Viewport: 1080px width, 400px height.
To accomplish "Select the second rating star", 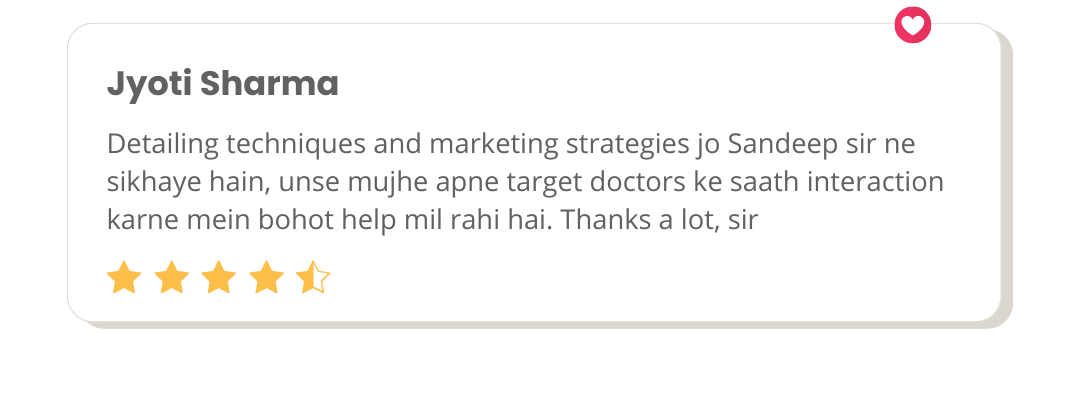I will click(172, 277).
